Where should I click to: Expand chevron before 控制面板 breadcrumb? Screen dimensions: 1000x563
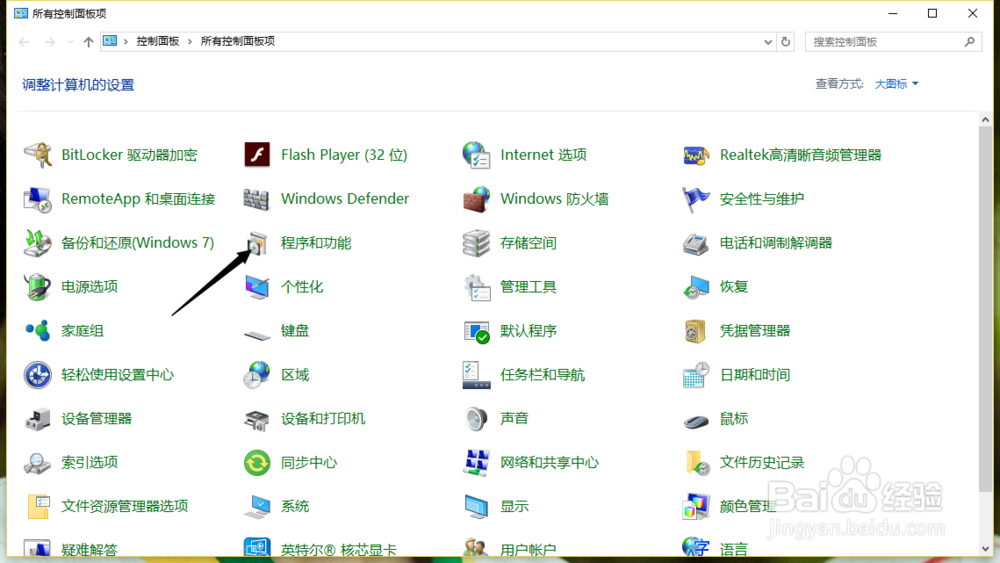tap(126, 41)
